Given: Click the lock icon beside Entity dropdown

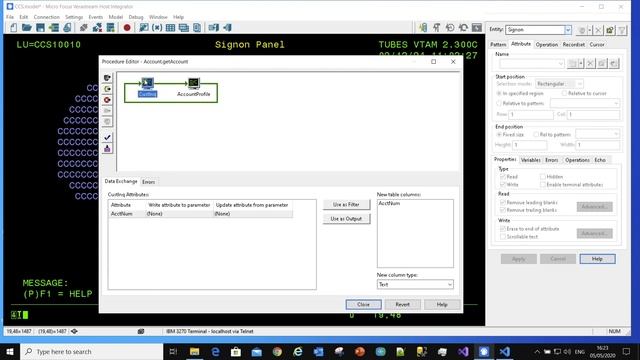Looking at the screenshot, I should 610,30.
